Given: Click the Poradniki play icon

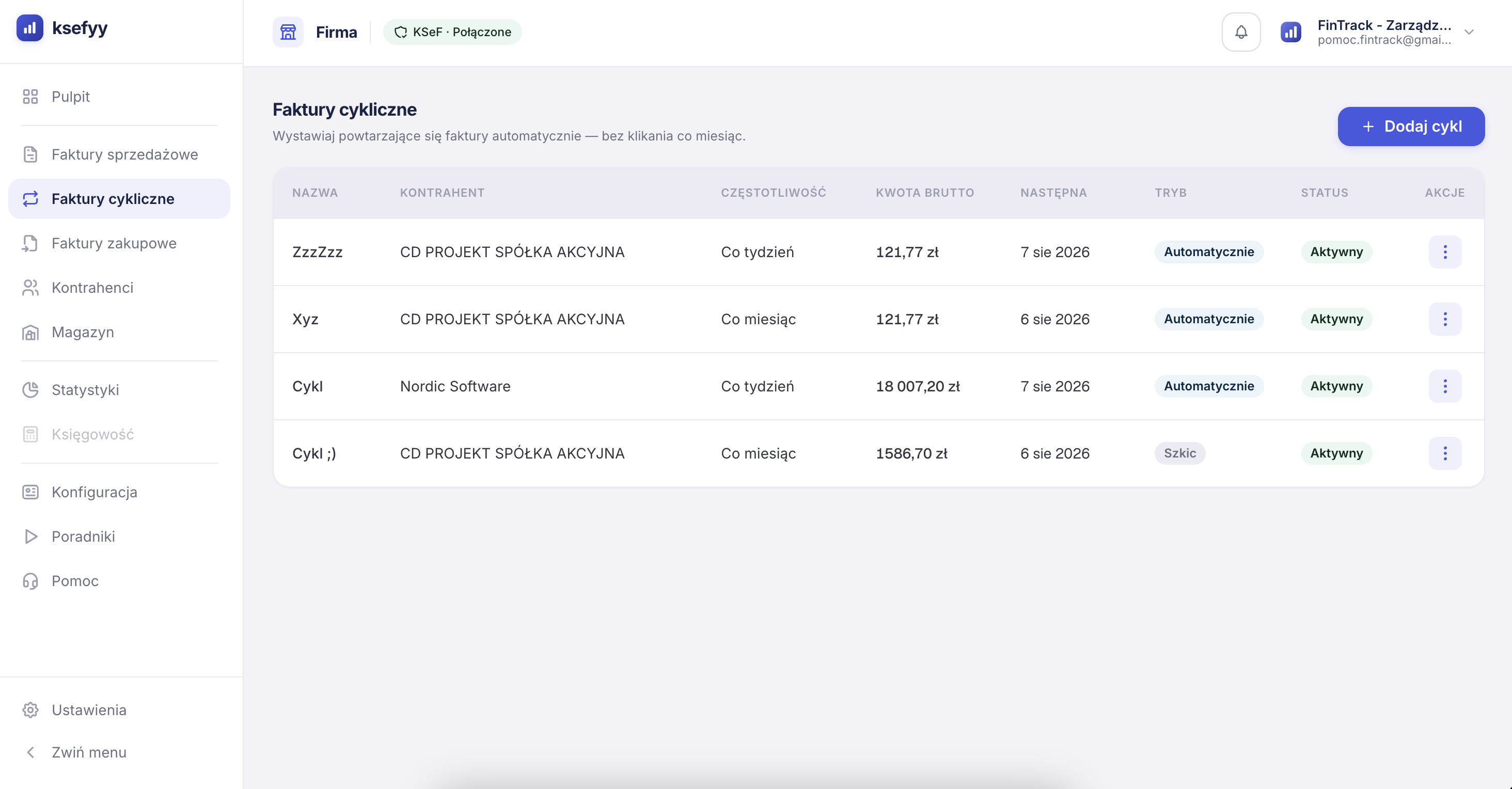Looking at the screenshot, I should pyautogui.click(x=30, y=536).
